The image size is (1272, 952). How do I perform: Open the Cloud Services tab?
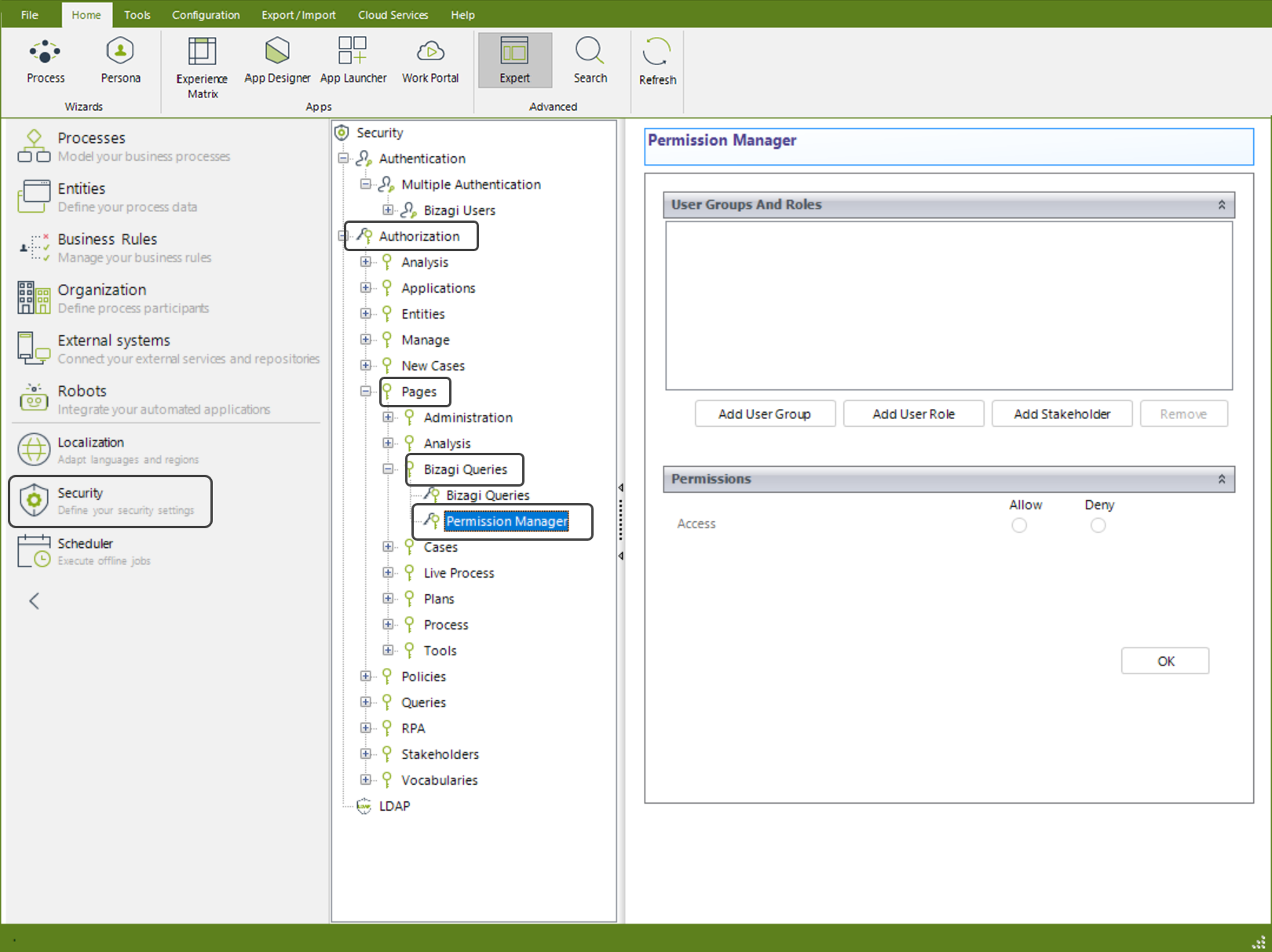393,15
